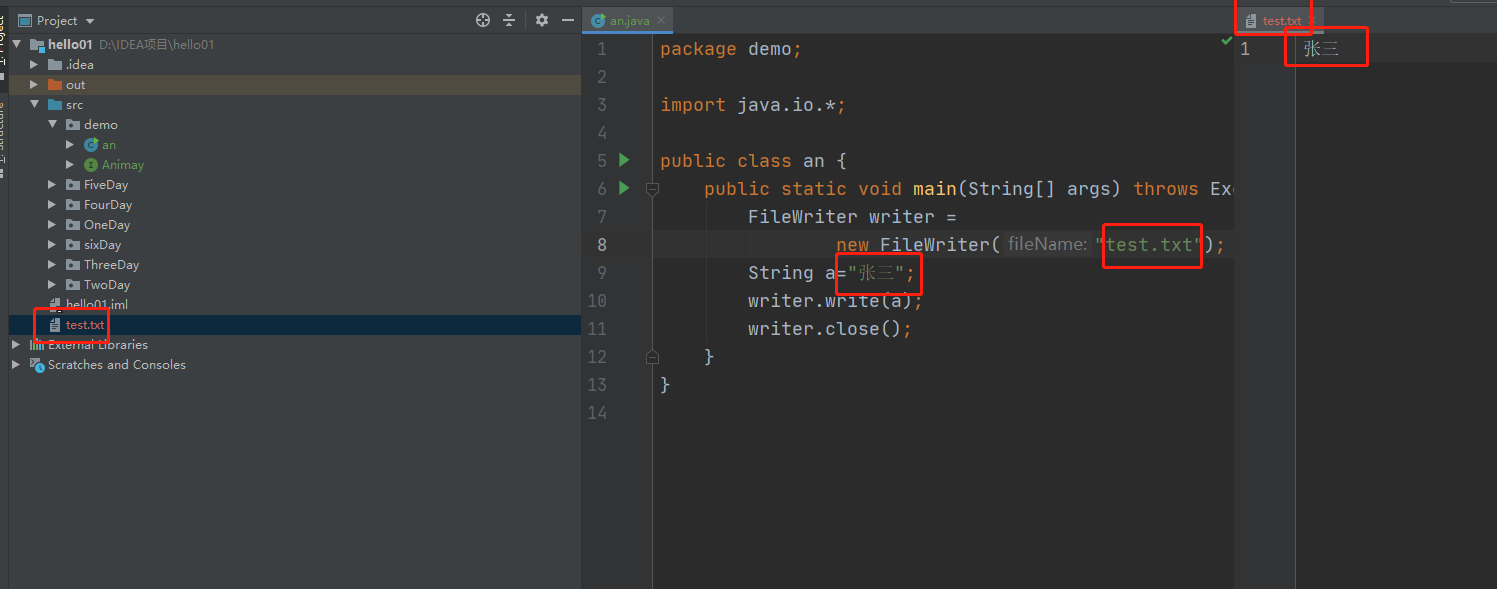Expand the an class node arrow

tap(70, 145)
